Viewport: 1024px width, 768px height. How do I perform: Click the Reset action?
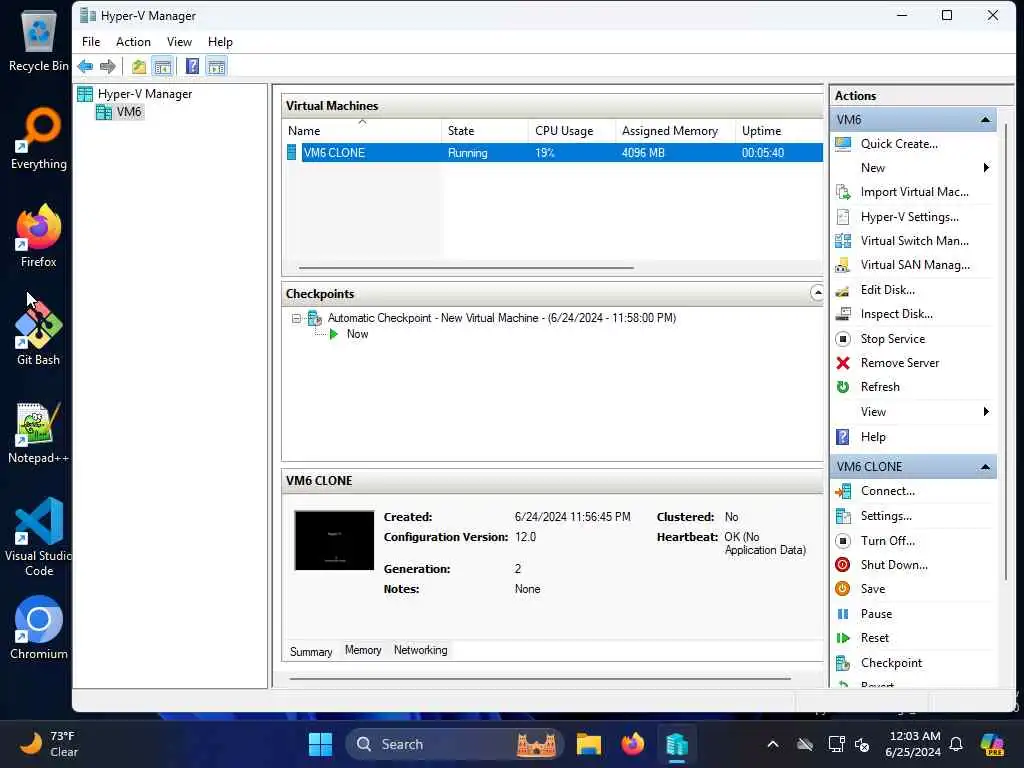point(874,638)
